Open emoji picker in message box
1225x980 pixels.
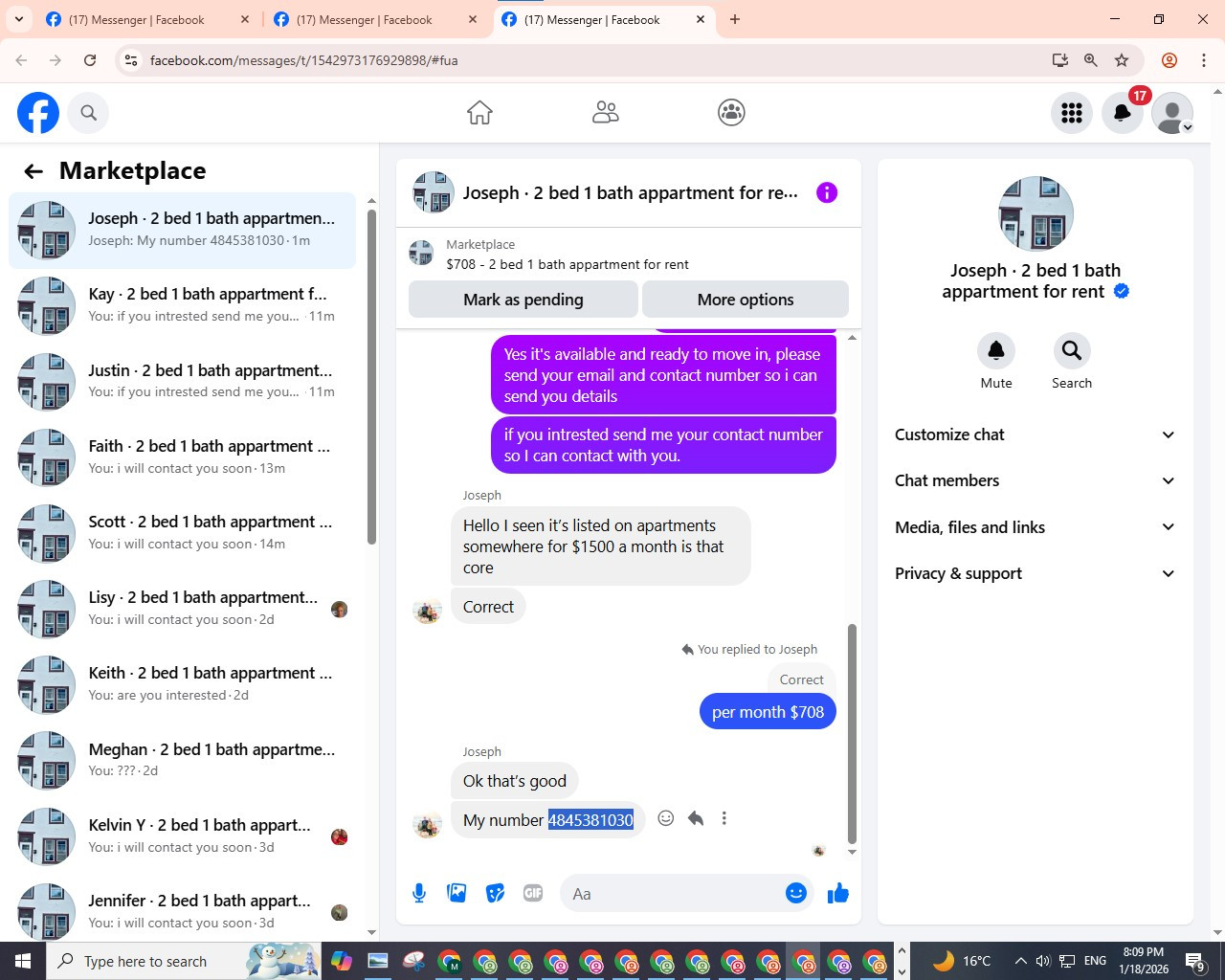click(x=796, y=894)
